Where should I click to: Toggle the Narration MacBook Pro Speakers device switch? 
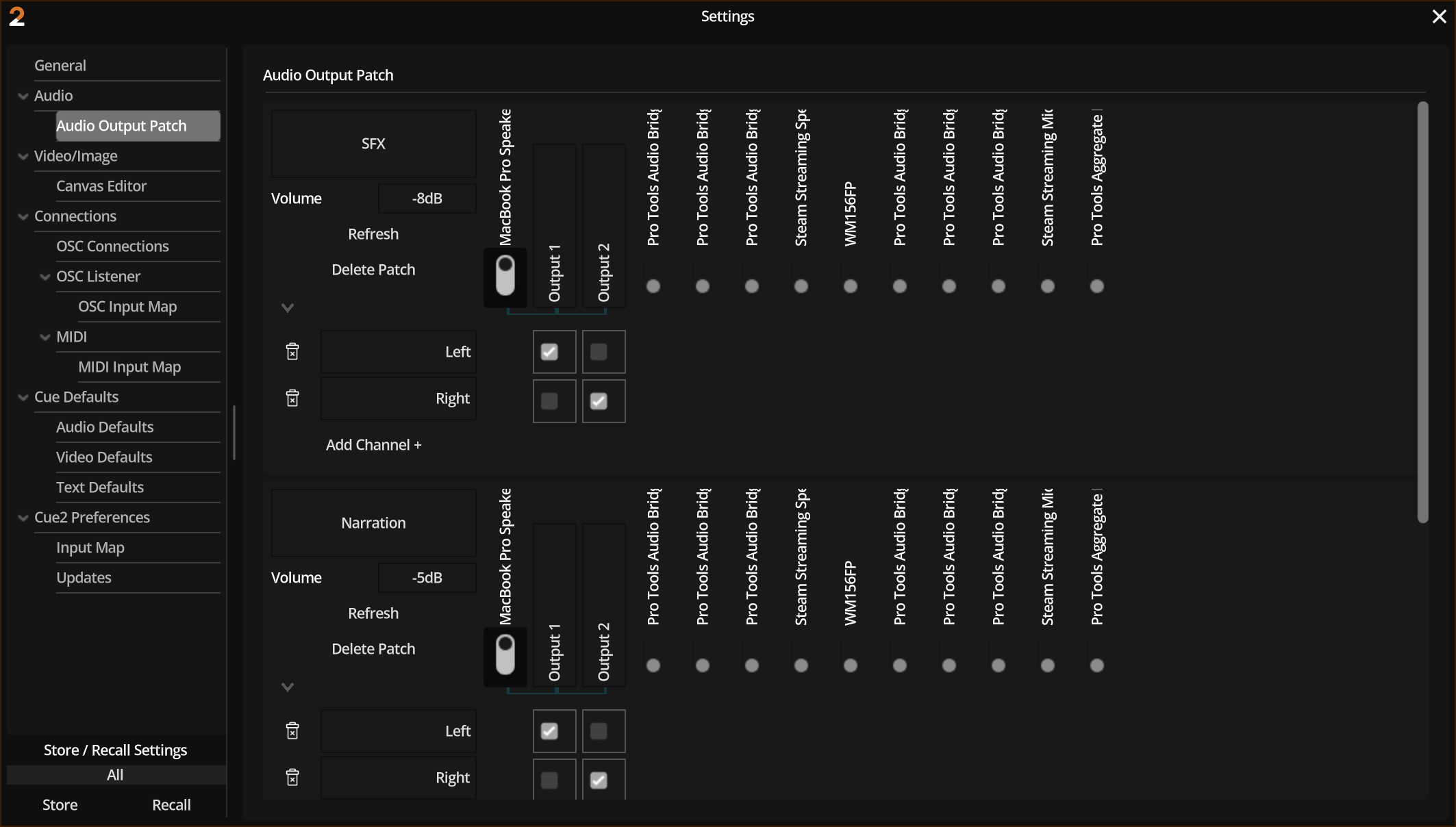point(505,654)
